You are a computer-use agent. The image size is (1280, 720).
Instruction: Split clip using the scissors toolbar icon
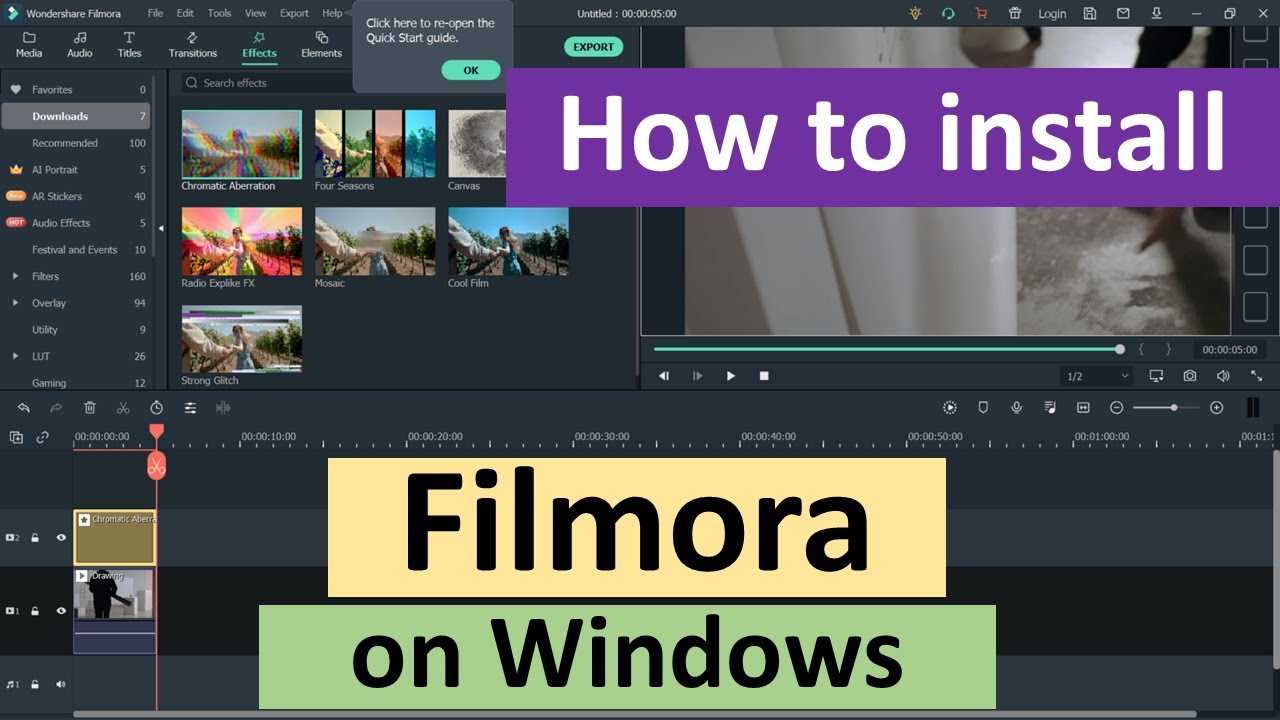(x=123, y=408)
